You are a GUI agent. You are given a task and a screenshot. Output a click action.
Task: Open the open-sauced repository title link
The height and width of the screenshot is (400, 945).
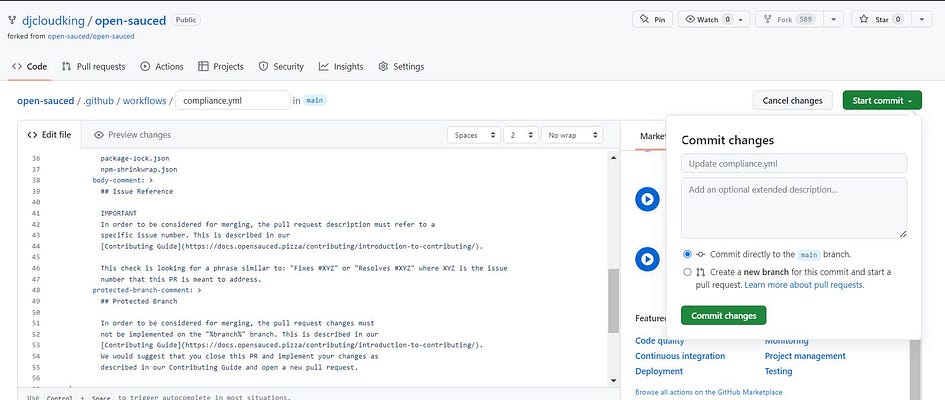131,20
